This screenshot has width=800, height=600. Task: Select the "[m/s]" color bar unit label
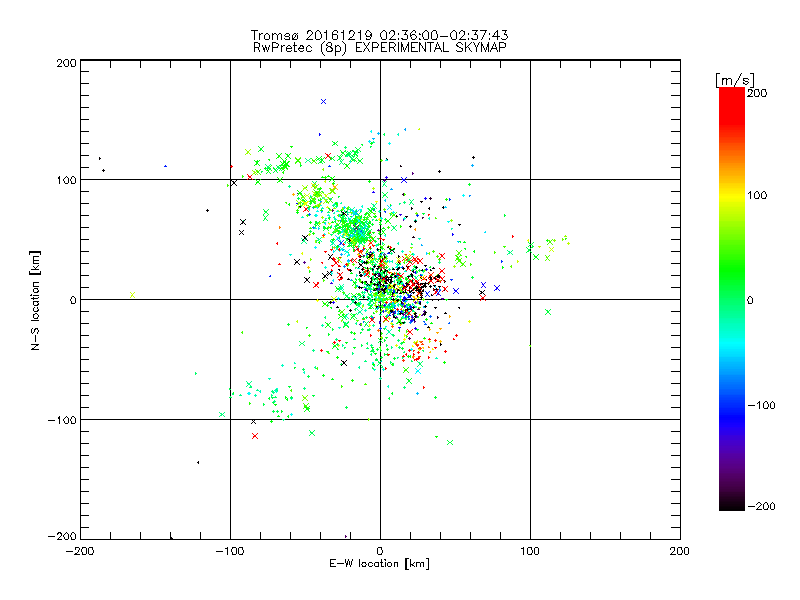735,80
